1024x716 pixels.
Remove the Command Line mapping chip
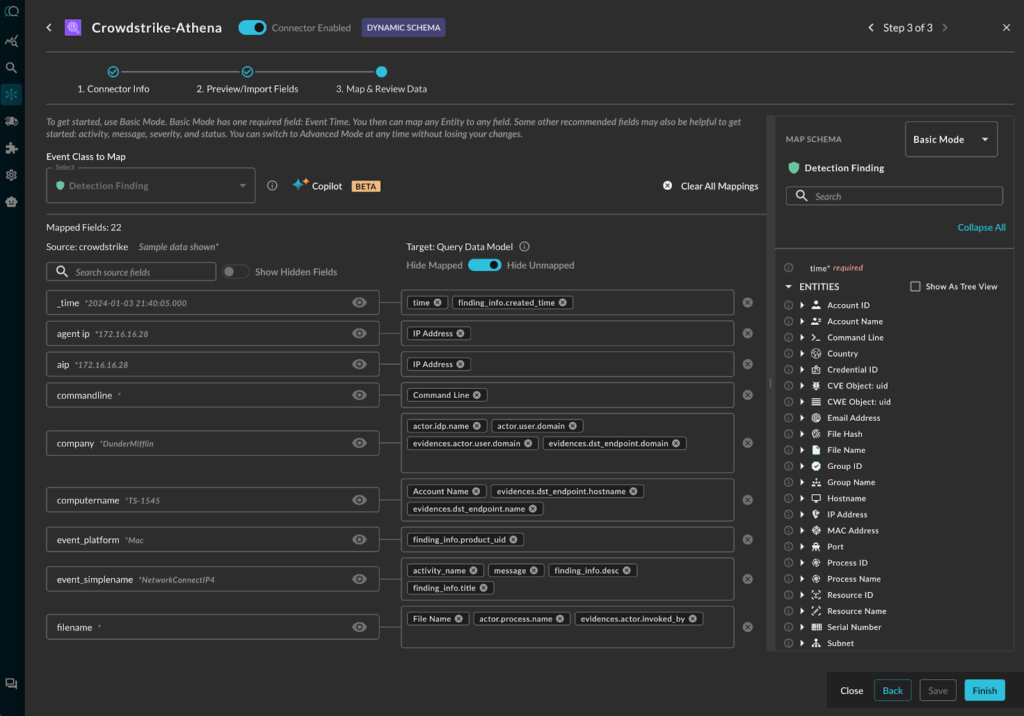pos(479,395)
